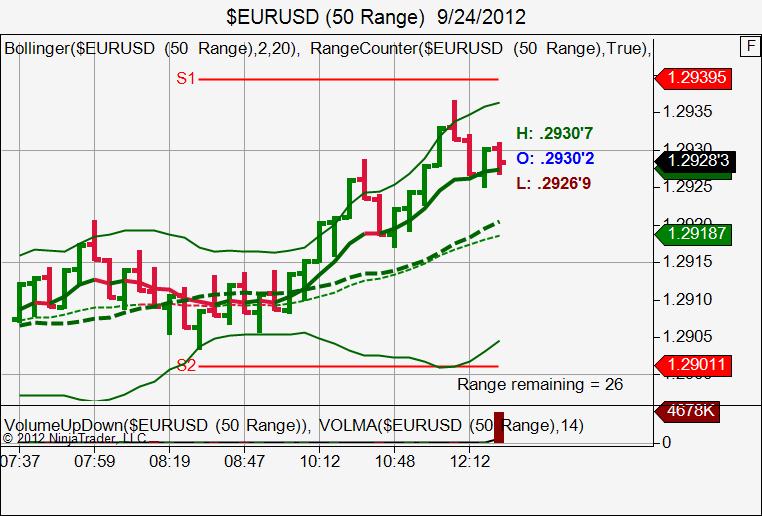The width and height of the screenshot is (762, 516).
Task: Select the green 1.29187 price marker
Action: point(693,233)
